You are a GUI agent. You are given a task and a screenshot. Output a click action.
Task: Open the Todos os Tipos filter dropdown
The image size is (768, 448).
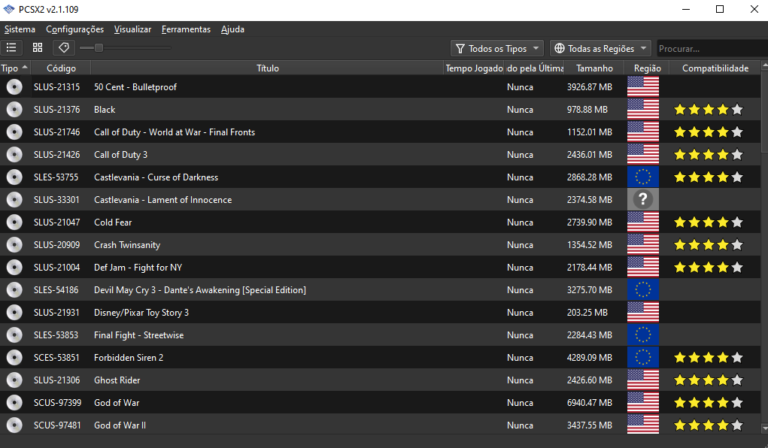tap(496, 48)
